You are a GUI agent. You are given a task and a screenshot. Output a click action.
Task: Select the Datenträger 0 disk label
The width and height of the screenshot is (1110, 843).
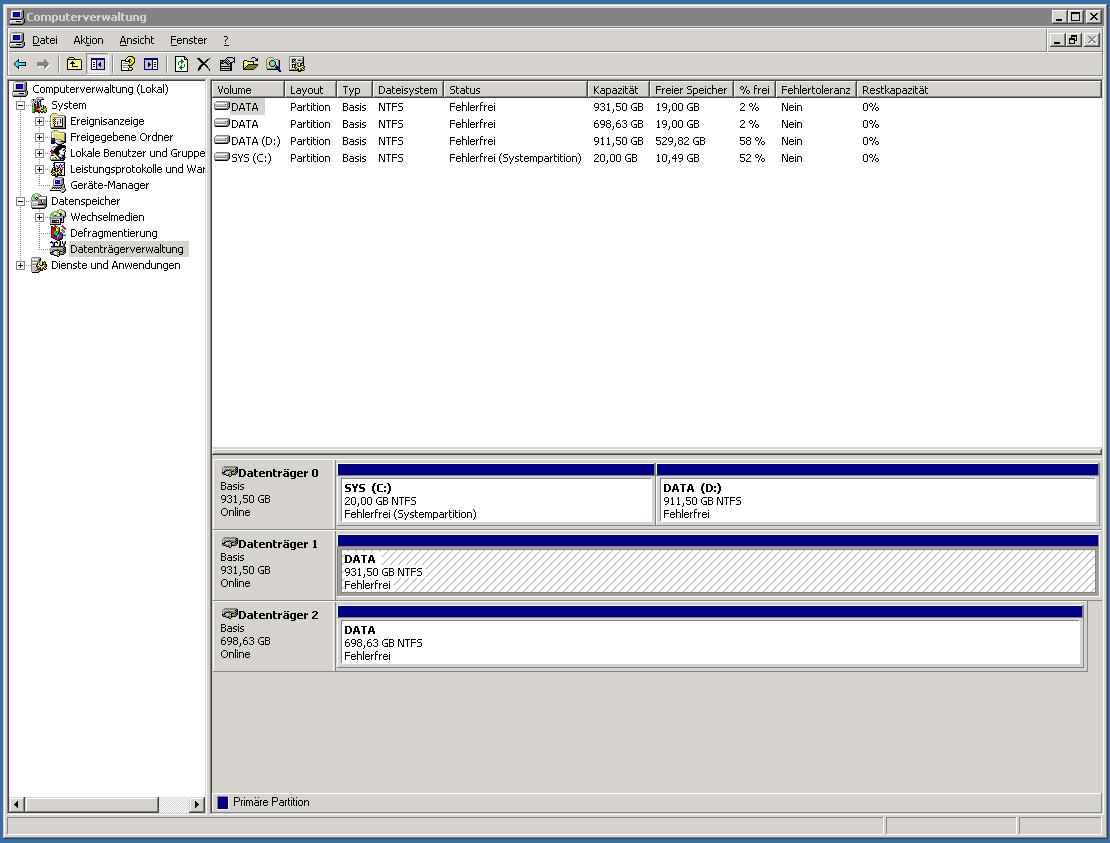273,493
